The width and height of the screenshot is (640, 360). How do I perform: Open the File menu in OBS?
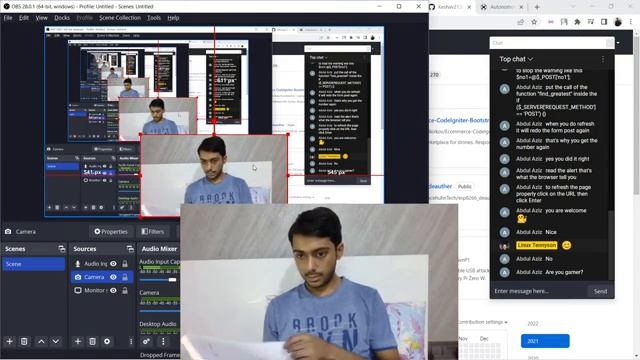(8, 18)
